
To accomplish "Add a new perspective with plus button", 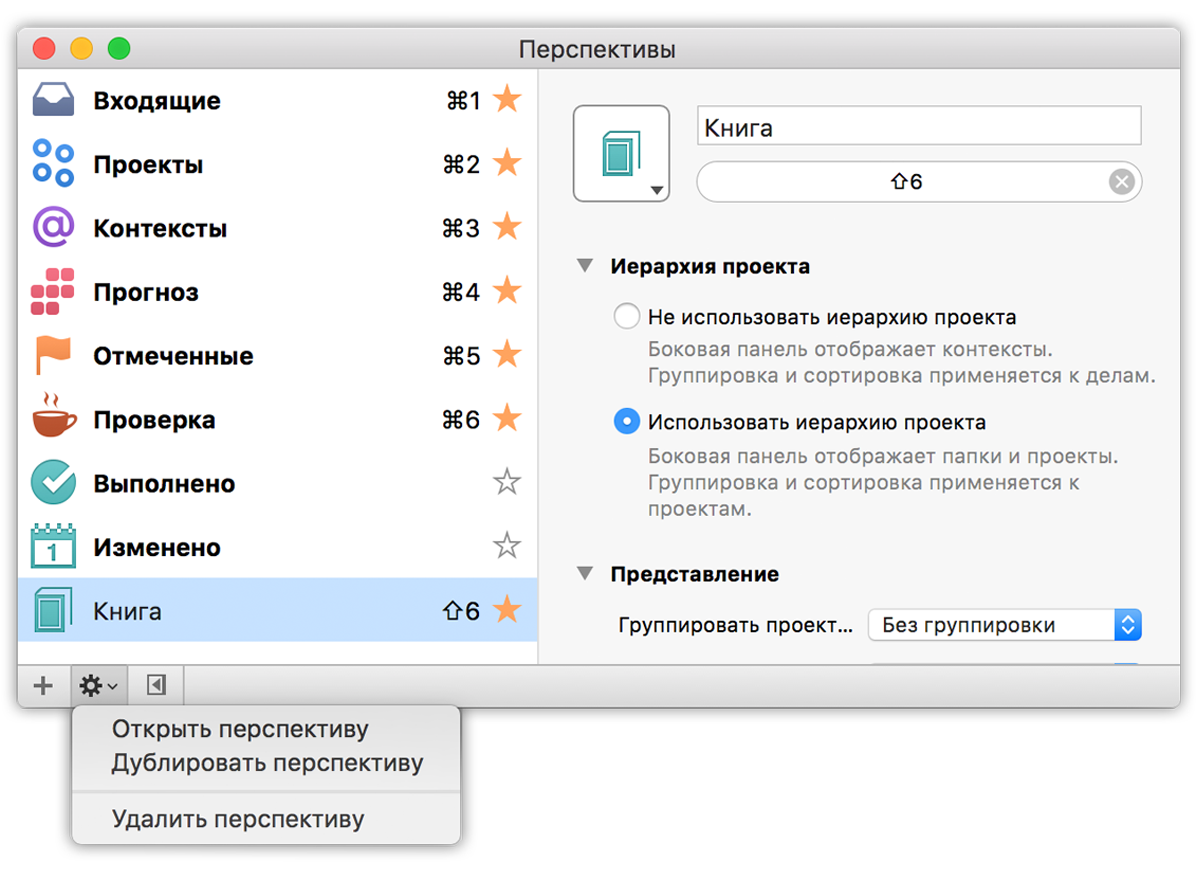I will [44, 685].
